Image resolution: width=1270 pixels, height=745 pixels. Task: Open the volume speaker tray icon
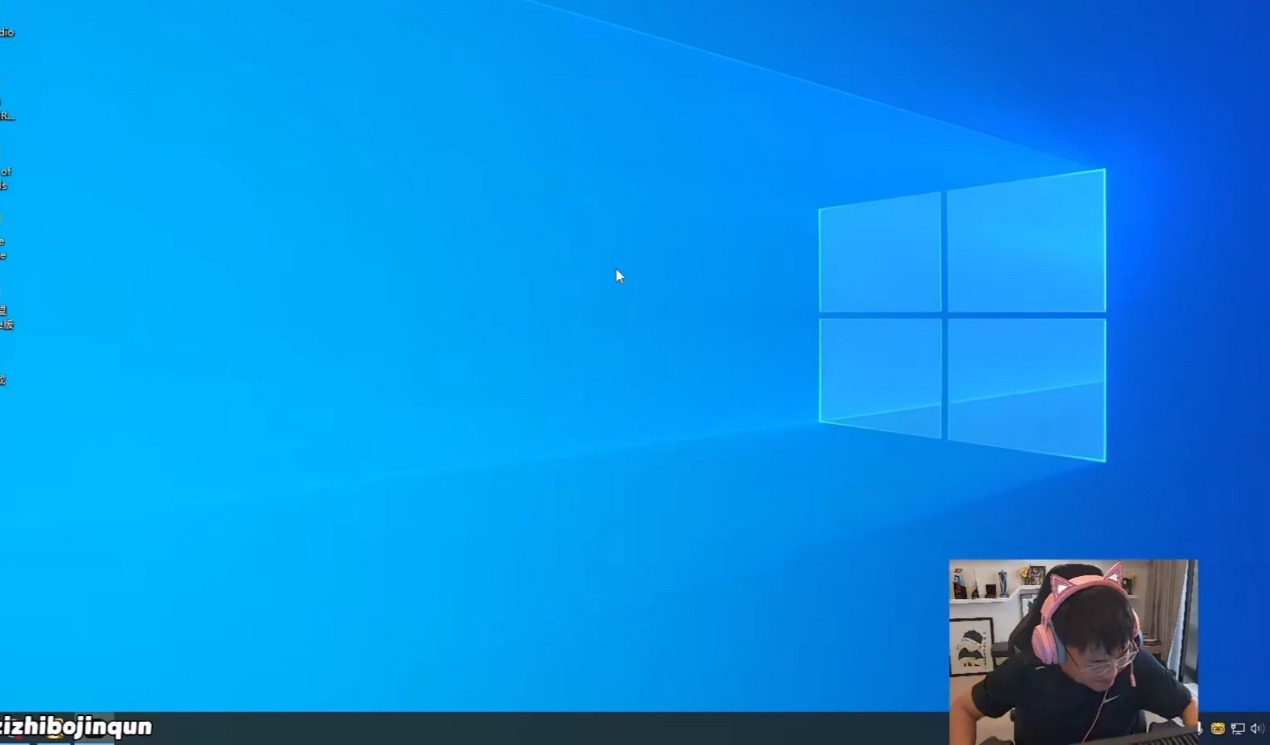[x=1258, y=729]
